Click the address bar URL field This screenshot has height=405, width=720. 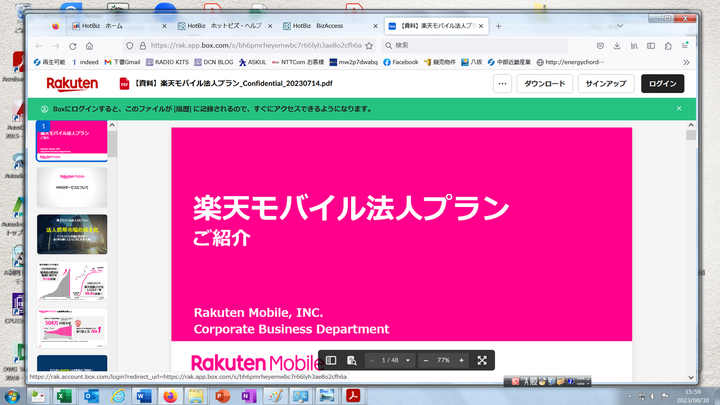tap(256, 45)
